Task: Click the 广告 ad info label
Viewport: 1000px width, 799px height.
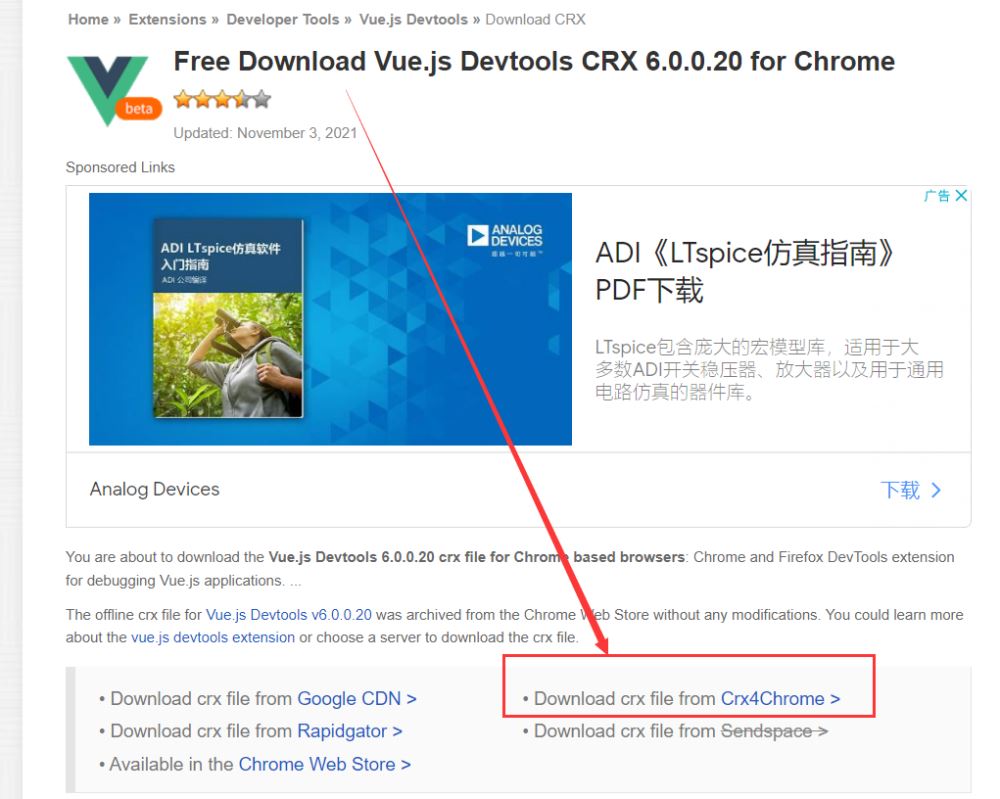Action: point(937,195)
